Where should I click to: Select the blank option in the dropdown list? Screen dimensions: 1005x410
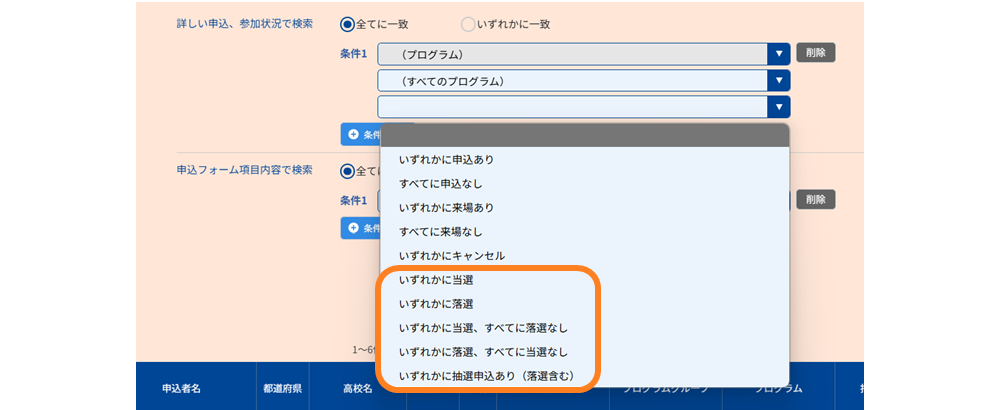[x=584, y=136]
